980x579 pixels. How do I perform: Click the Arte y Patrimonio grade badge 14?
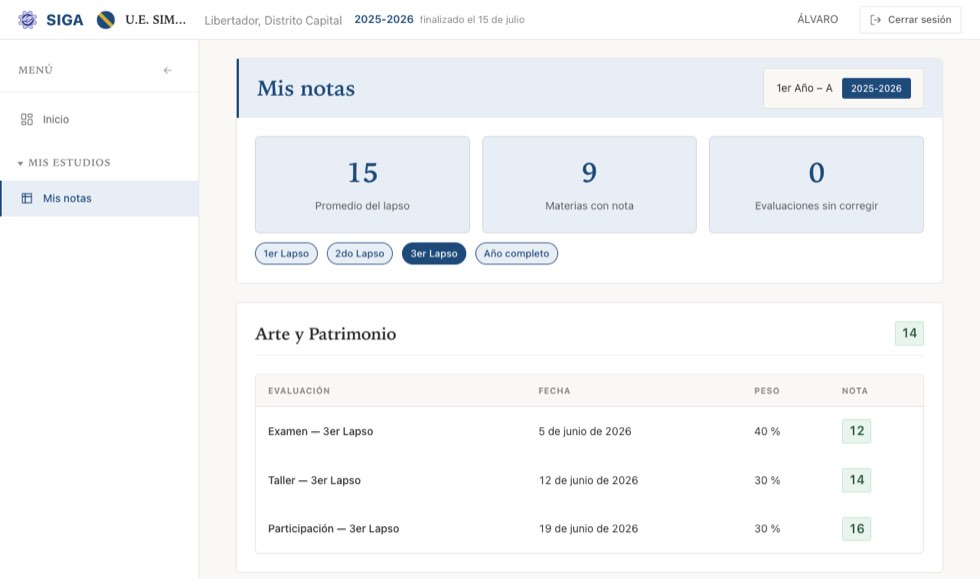coord(909,333)
